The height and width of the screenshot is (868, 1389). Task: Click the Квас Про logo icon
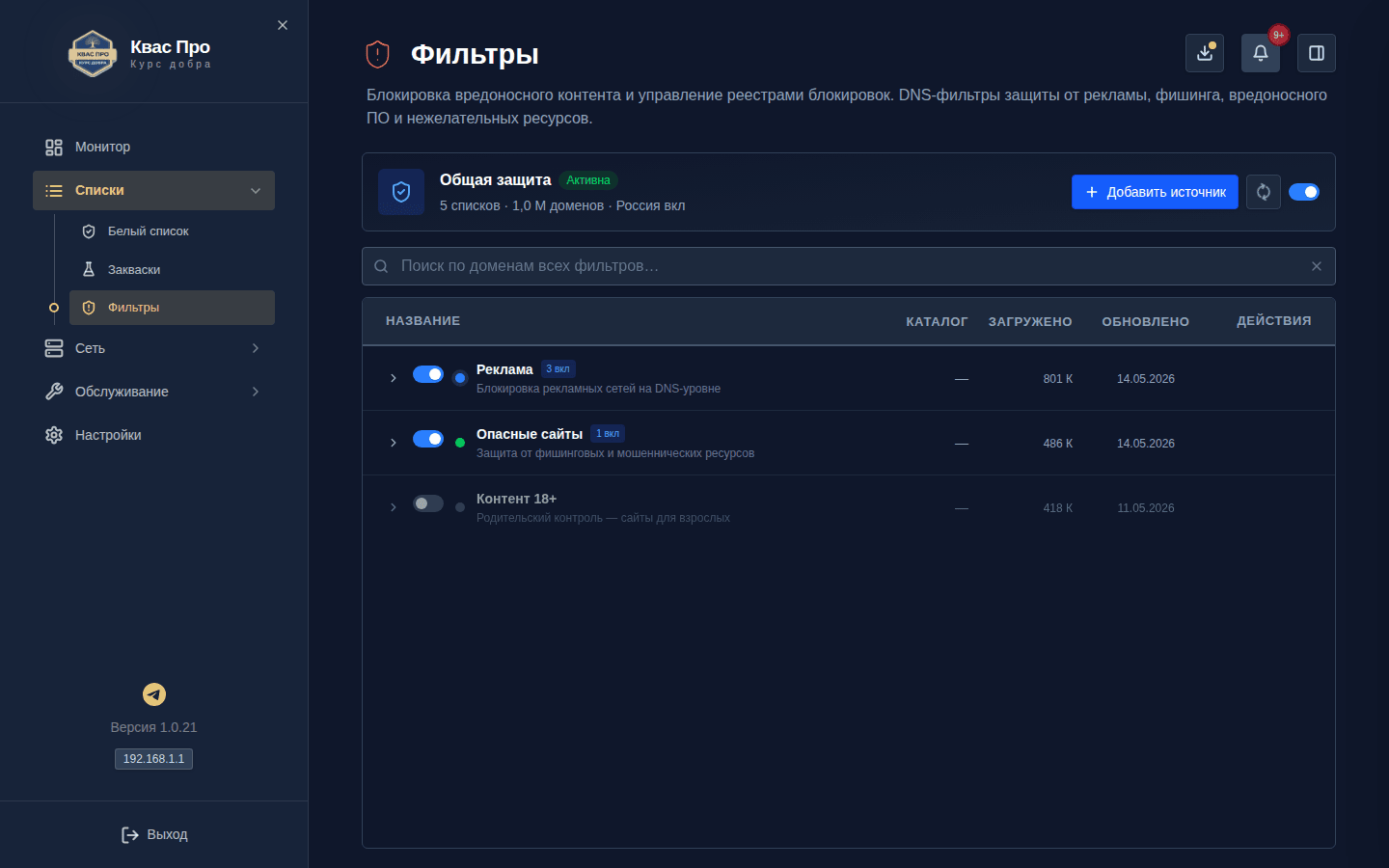pos(93,54)
